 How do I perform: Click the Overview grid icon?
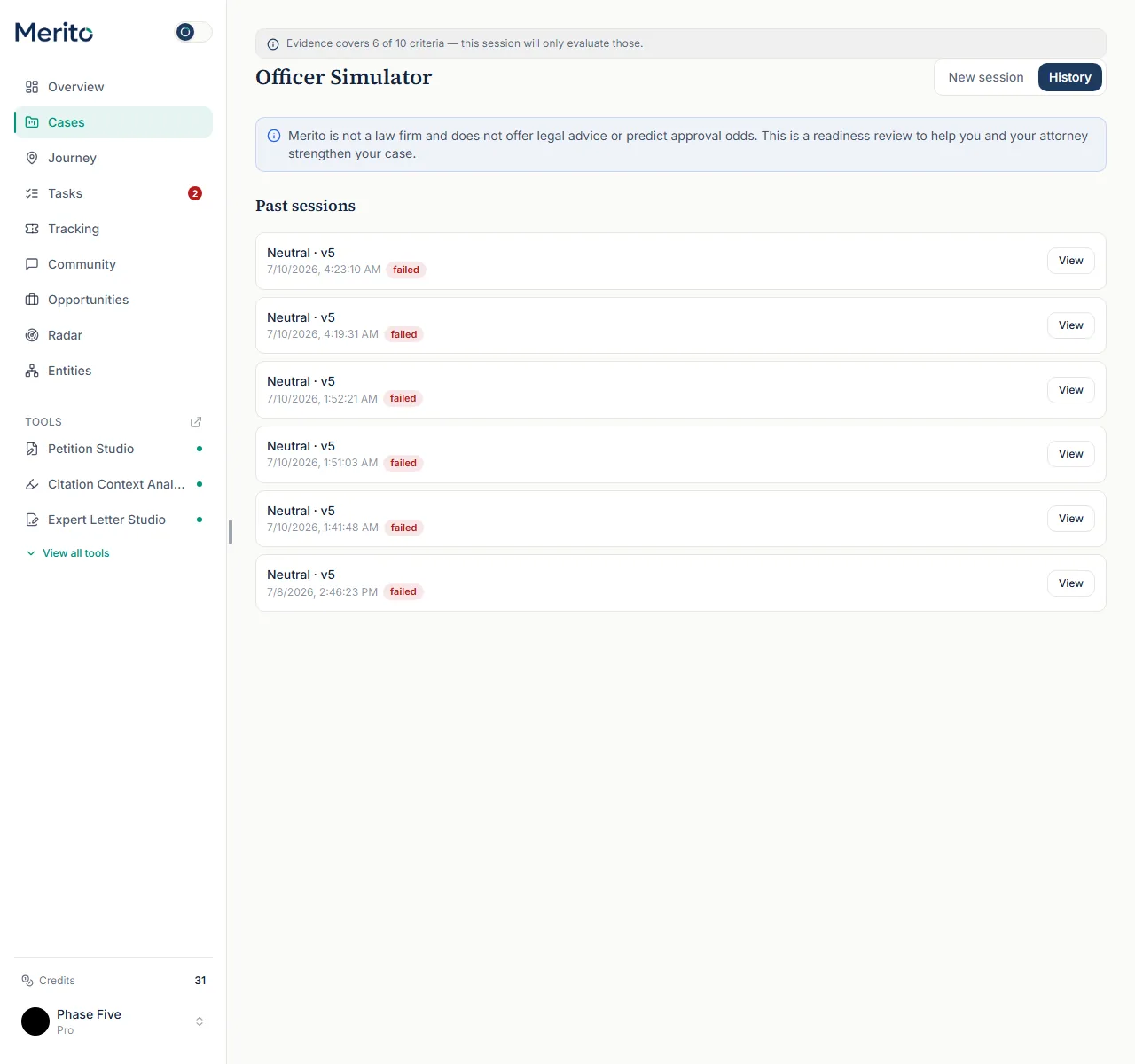(32, 87)
